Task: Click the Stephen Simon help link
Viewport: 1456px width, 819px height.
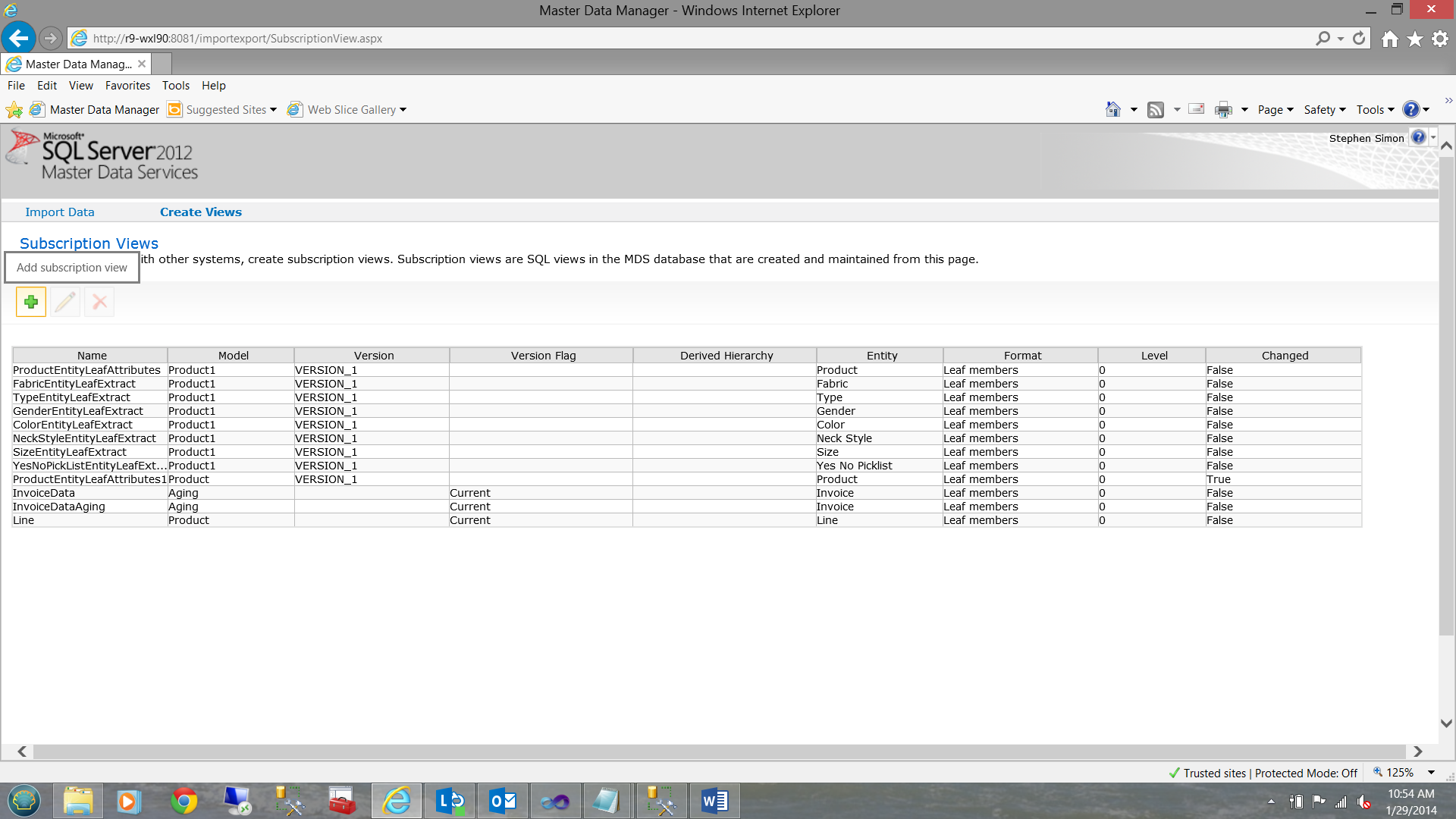Action: [x=1421, y=137]
